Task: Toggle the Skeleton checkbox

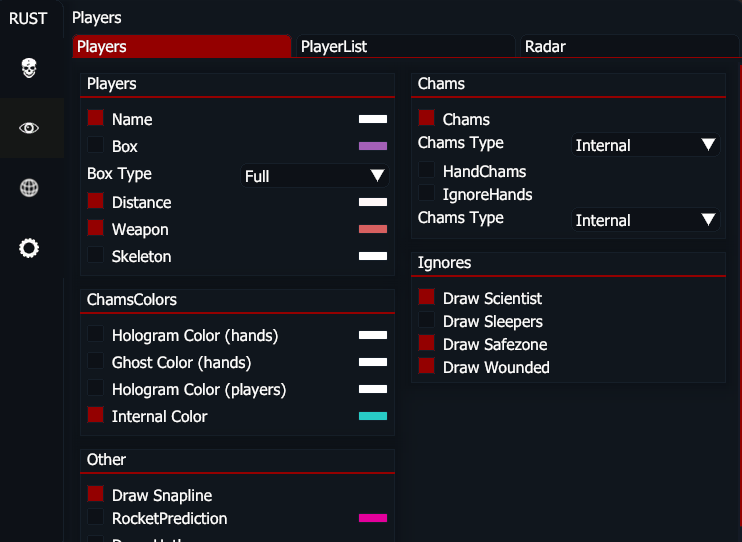Action: pyautogui.click(x=96, y=256)
